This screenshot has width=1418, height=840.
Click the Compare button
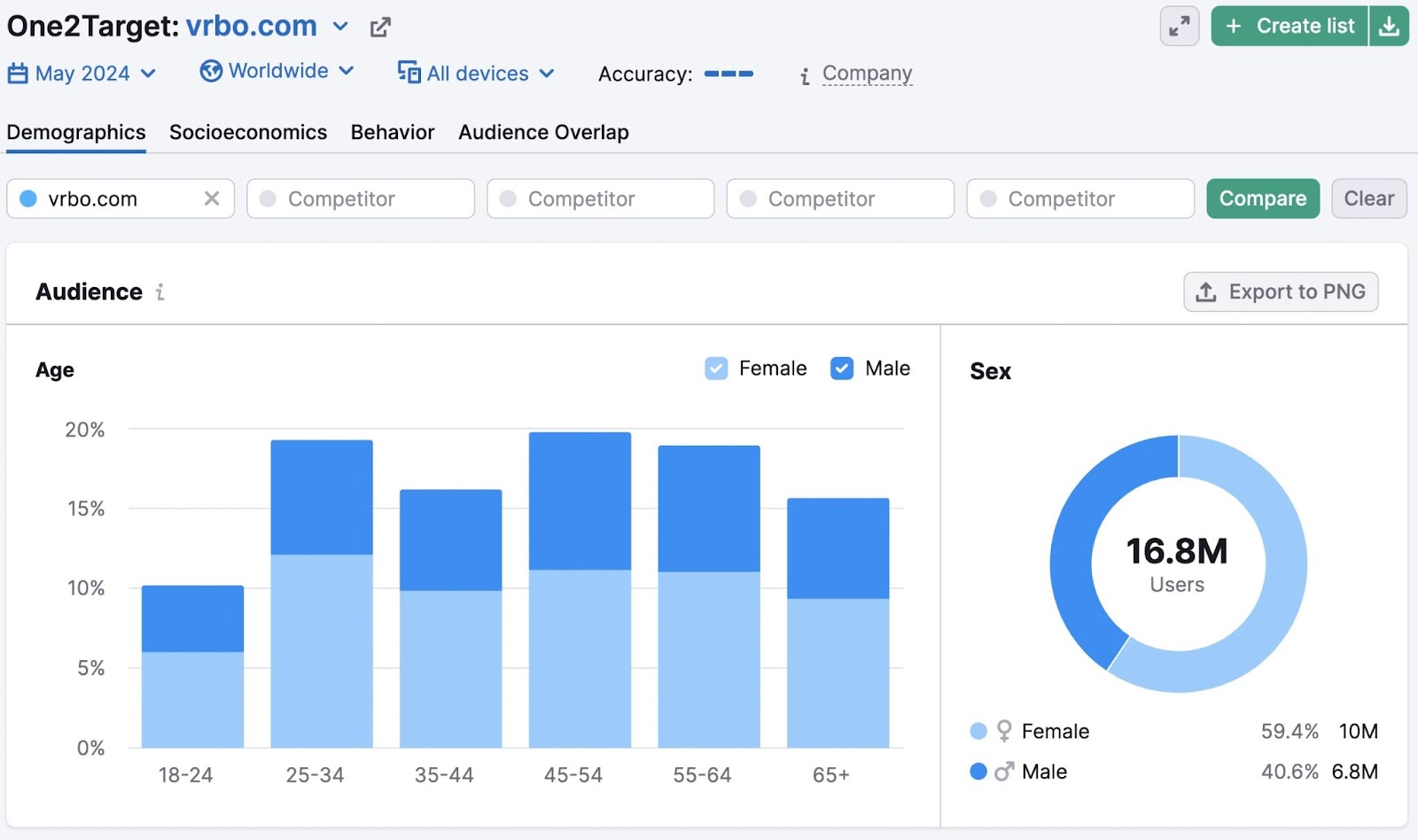pyautogui.click(x=1263, y=198)
